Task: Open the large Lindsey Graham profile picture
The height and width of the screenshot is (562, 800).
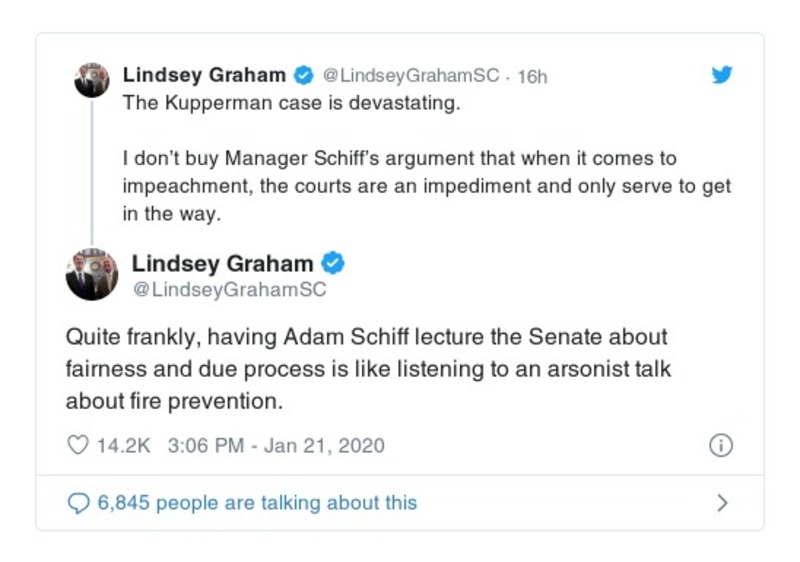Action: tap(92, 275)
